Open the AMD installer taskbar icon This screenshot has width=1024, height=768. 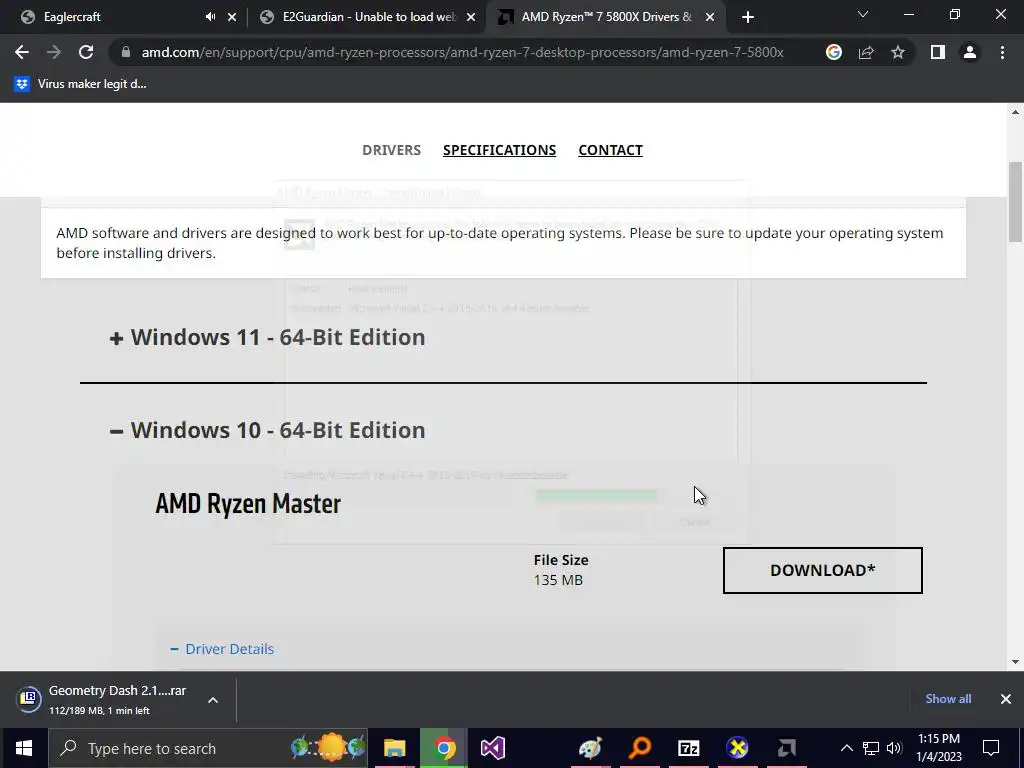(787, 748)
